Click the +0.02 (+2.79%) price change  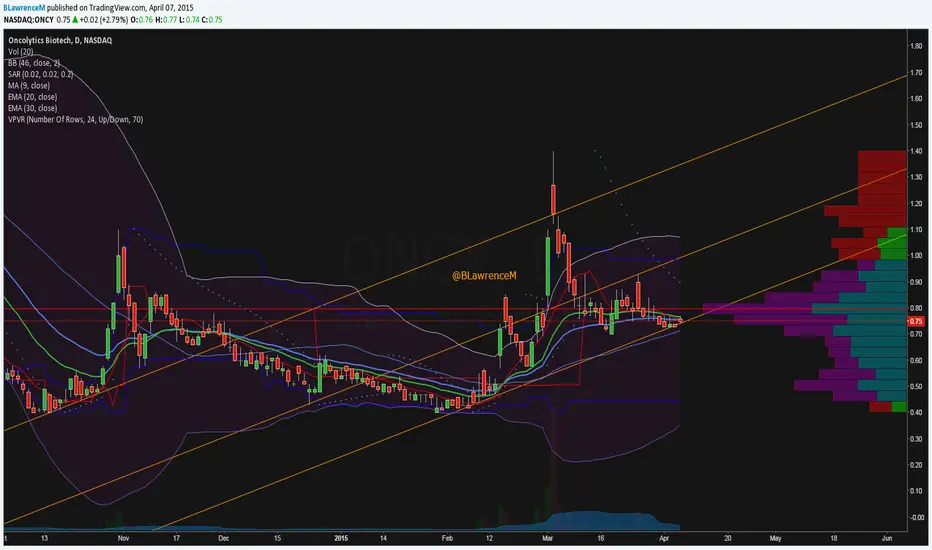click(x=103, y=20)
